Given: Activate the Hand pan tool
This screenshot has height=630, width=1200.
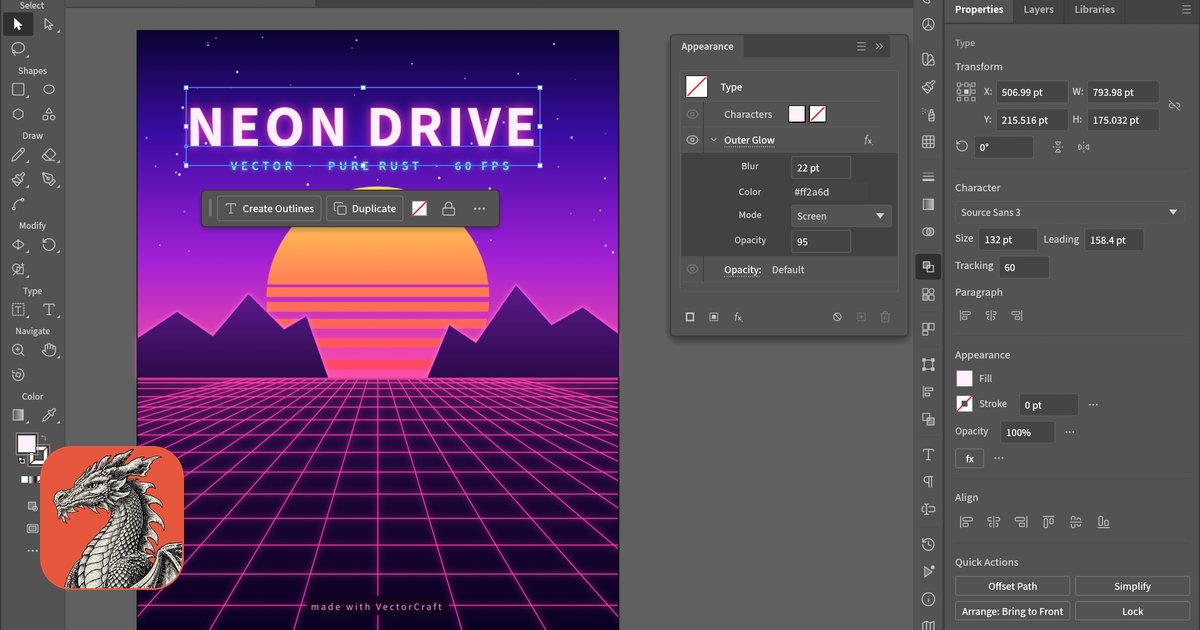Looking at the screenshot, I should coord(49,350).
